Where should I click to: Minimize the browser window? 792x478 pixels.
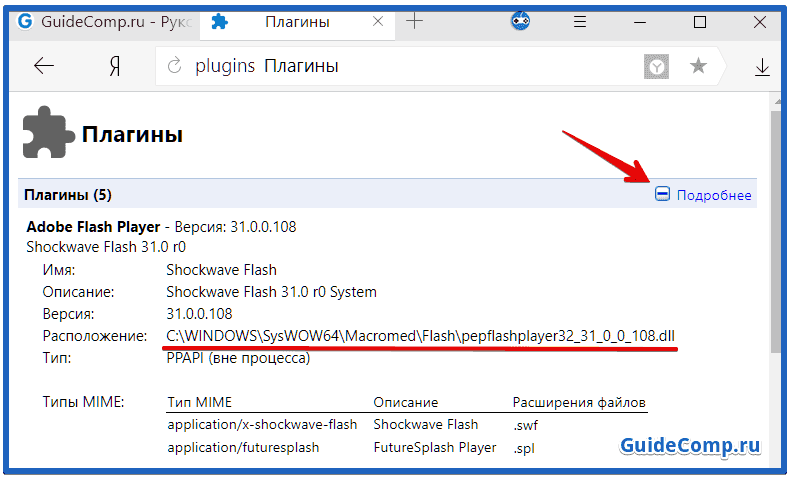click(640, 22)
